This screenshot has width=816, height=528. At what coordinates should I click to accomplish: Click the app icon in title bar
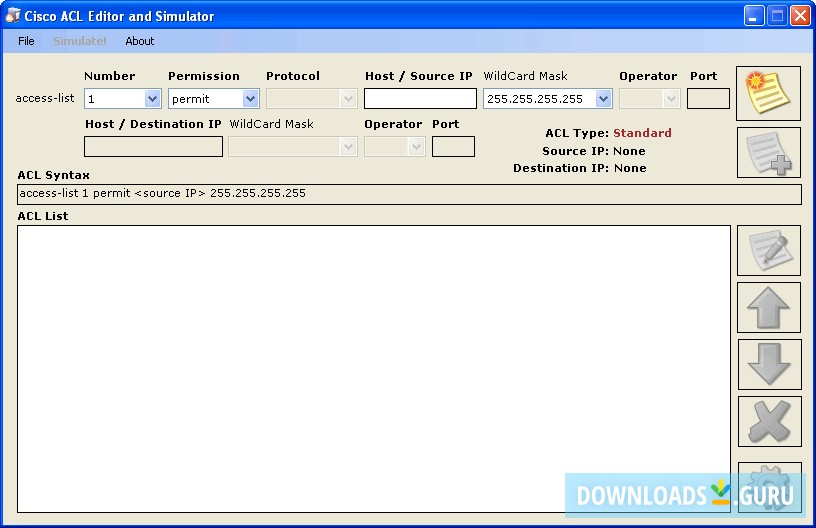12,16
